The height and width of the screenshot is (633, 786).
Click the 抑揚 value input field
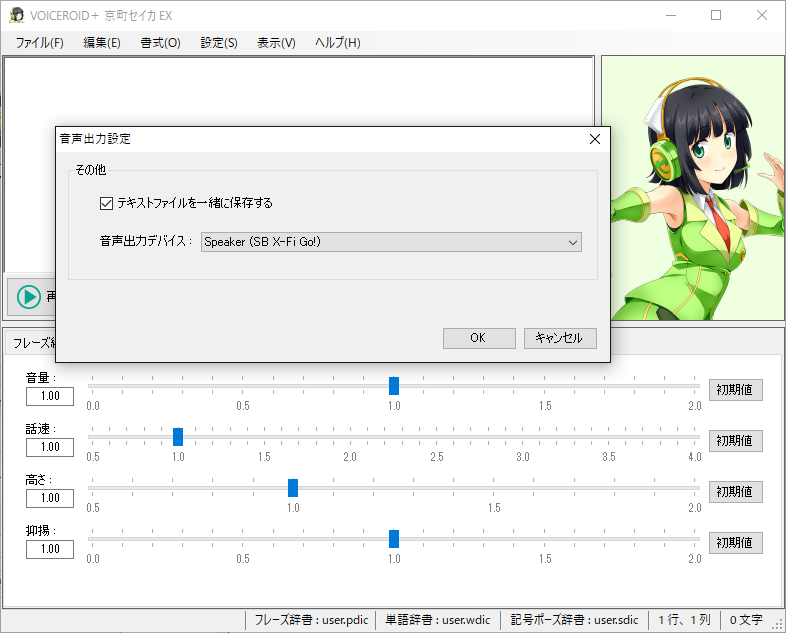[x=50, y=549]
